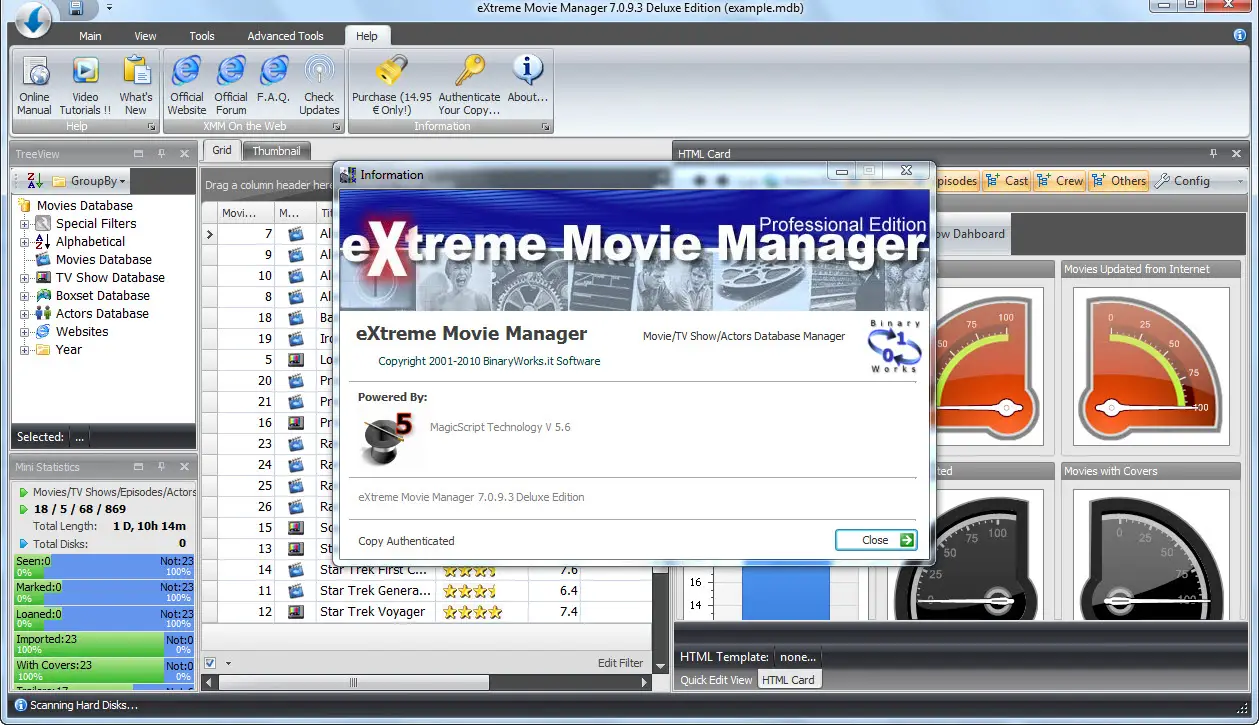Expand the Websites tree node
Screen dimensions: 1259x725
point(25,332)
